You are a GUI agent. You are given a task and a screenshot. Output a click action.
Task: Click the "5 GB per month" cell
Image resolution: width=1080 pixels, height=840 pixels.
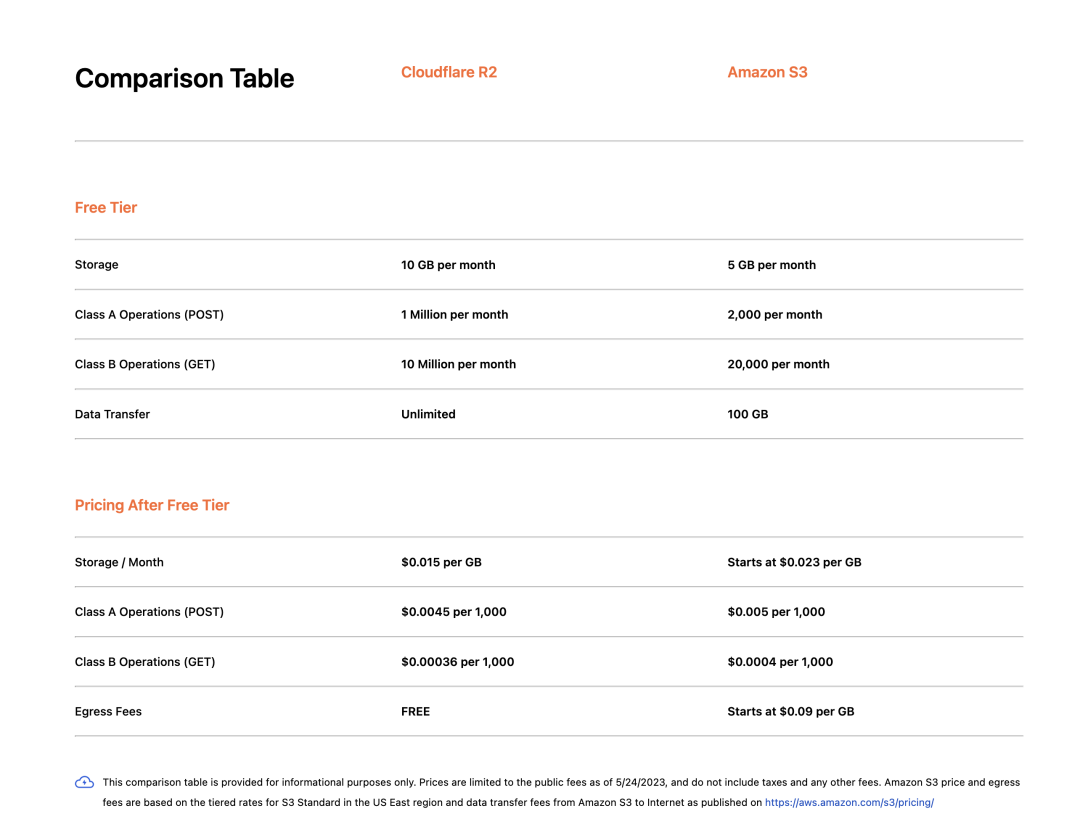tap(771, 265)
